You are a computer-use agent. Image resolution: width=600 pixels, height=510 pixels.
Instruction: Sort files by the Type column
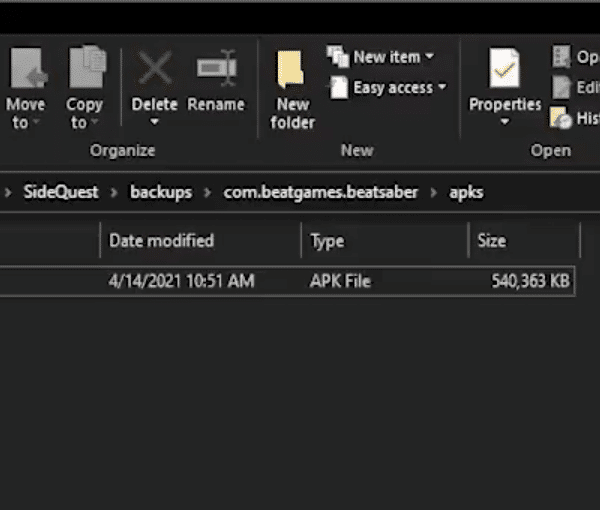[x=385, y=241]
